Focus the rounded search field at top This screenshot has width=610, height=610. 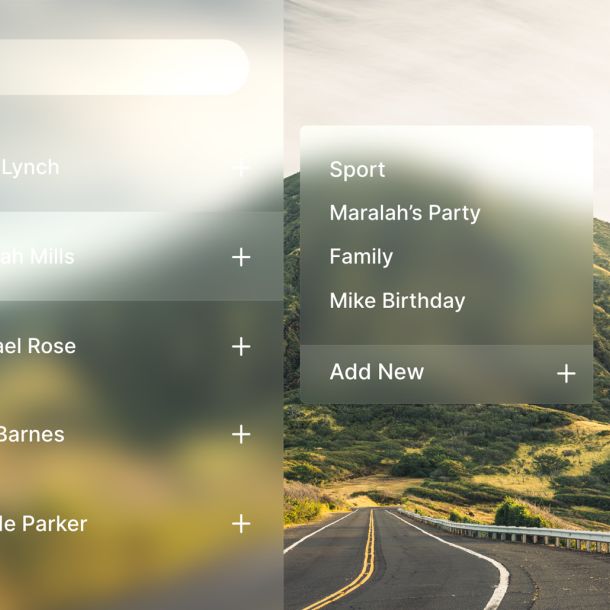[124, 67]
